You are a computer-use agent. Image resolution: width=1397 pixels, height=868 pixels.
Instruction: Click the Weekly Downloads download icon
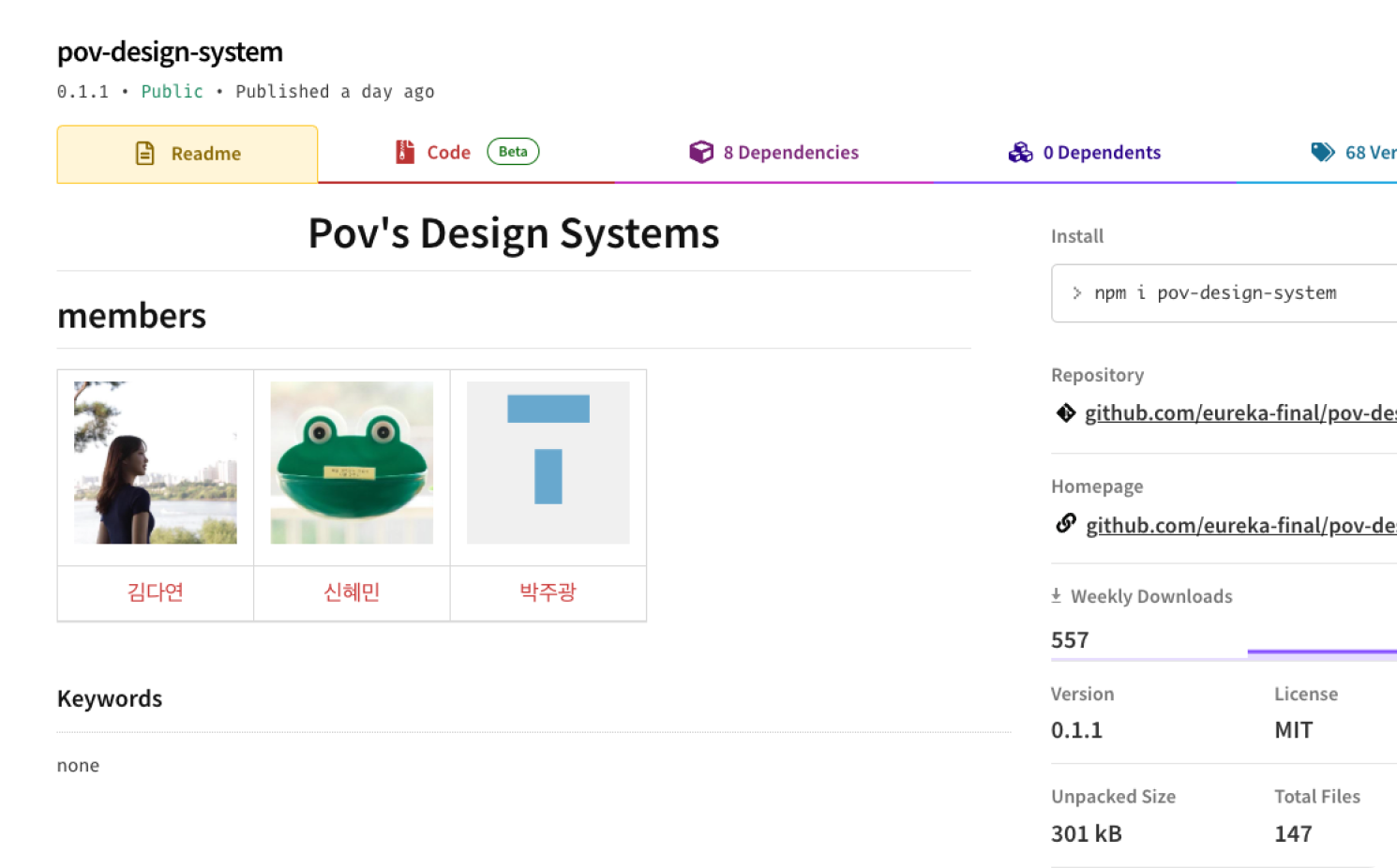pos(1056,595)
